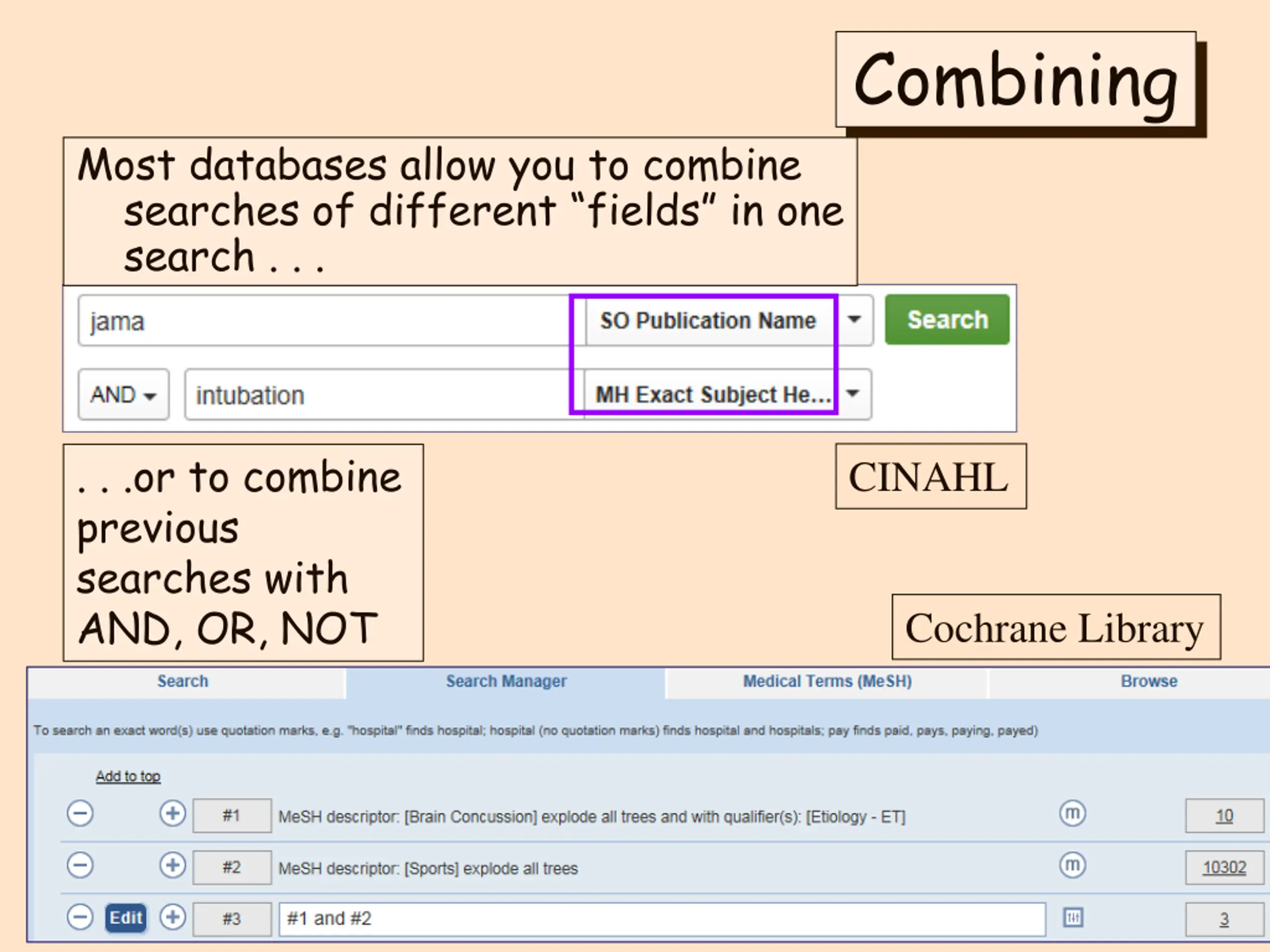
Task: Click the MeSH 'm' icon on row #1
Action: [x=1072, y=814]
